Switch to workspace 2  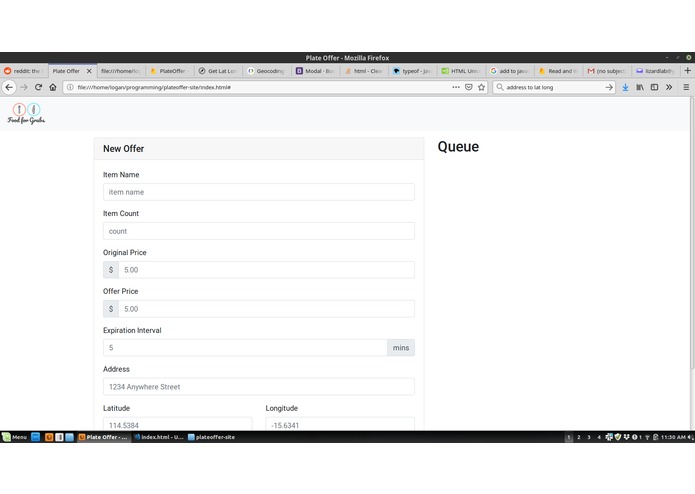pyautogui.click(x=578, y=437)
